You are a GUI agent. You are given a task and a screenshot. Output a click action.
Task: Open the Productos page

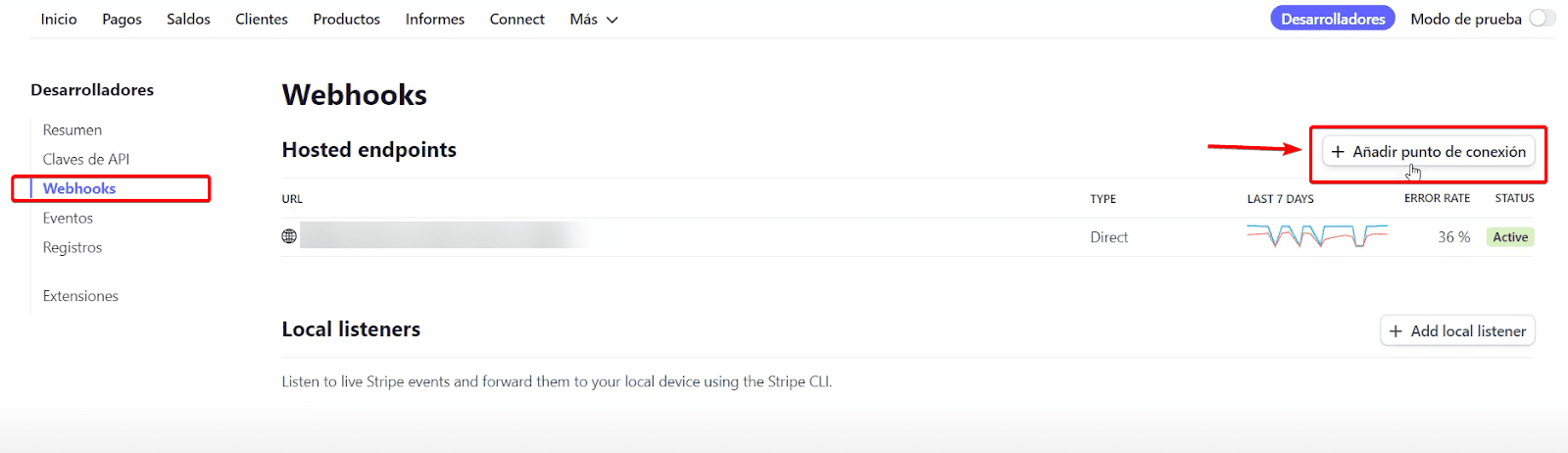(347, 20)
